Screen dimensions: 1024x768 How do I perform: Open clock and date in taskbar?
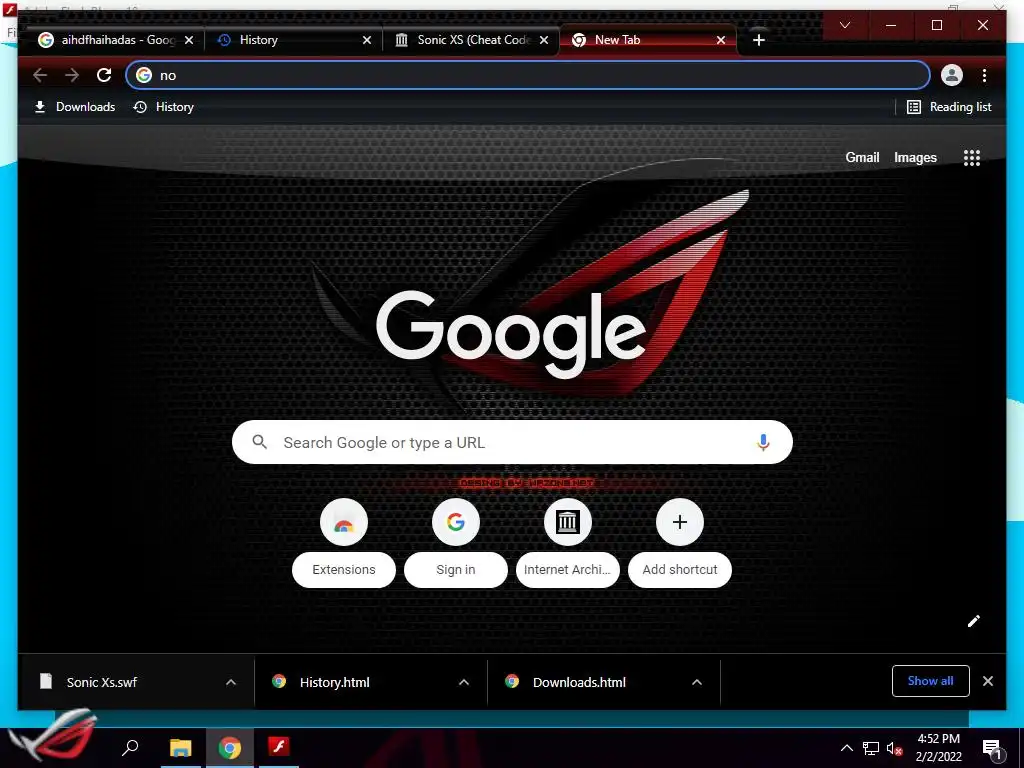(x=938, y=748)
